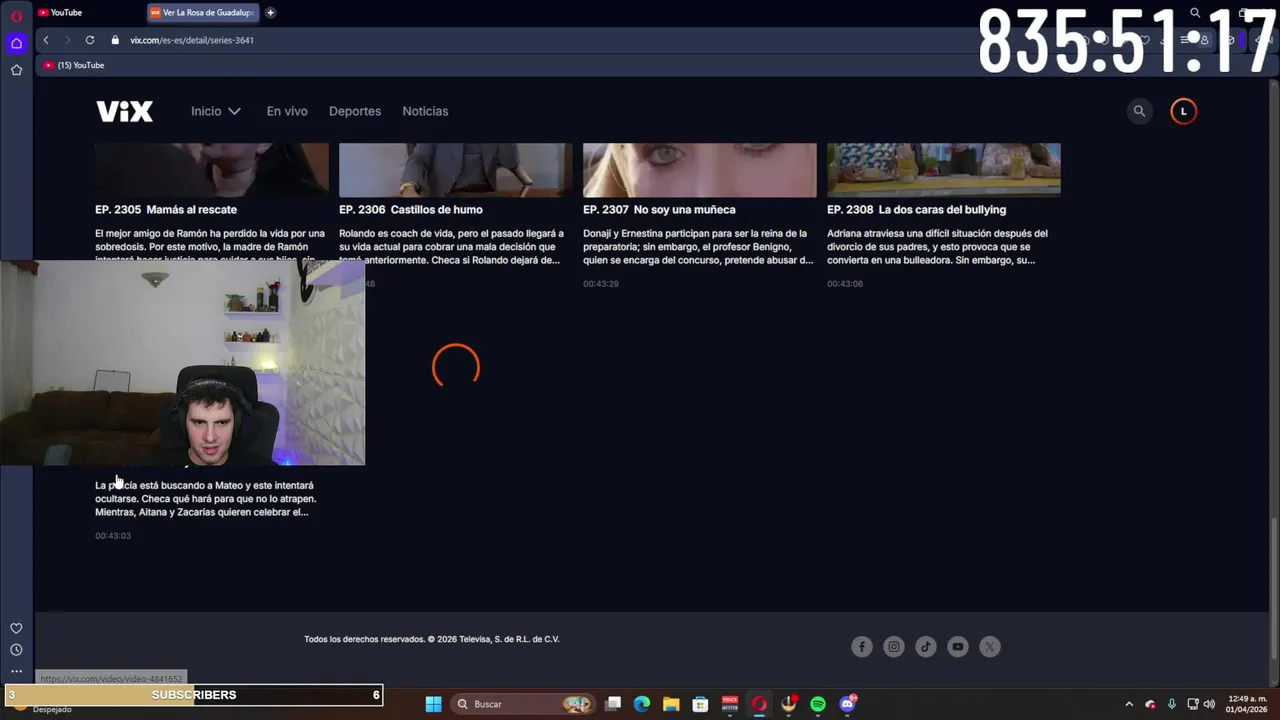Click the 00:43:06 duration text
This screenshot has width=1280, height=720.
[x=845, y=284]
